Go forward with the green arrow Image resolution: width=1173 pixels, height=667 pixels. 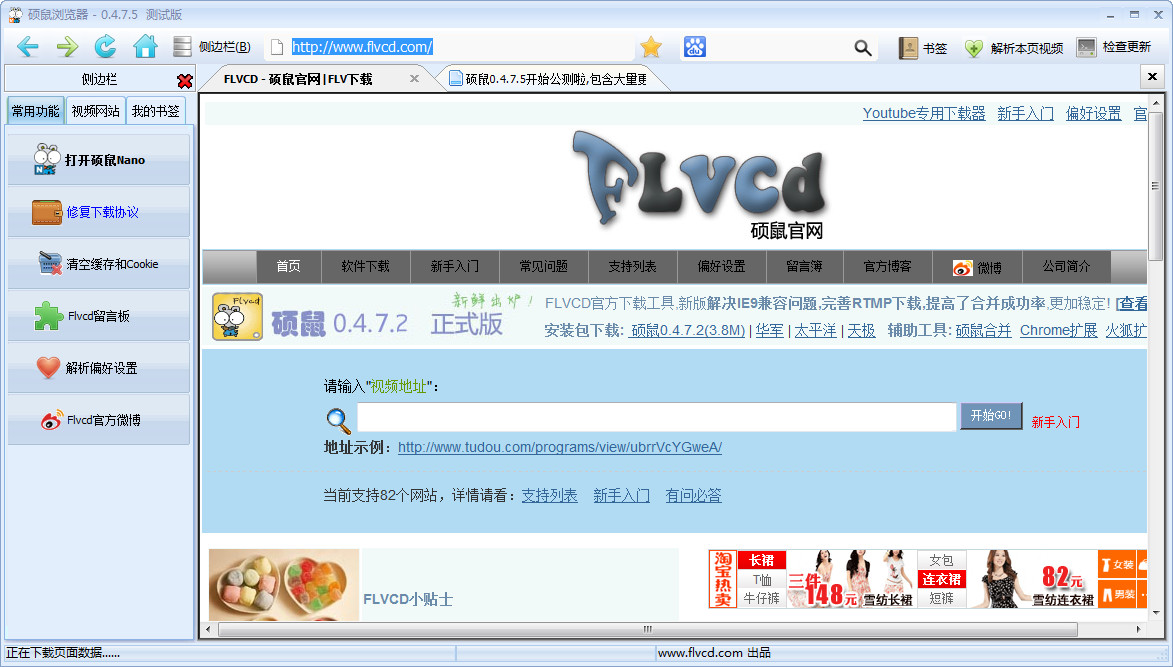coord(67,47)
